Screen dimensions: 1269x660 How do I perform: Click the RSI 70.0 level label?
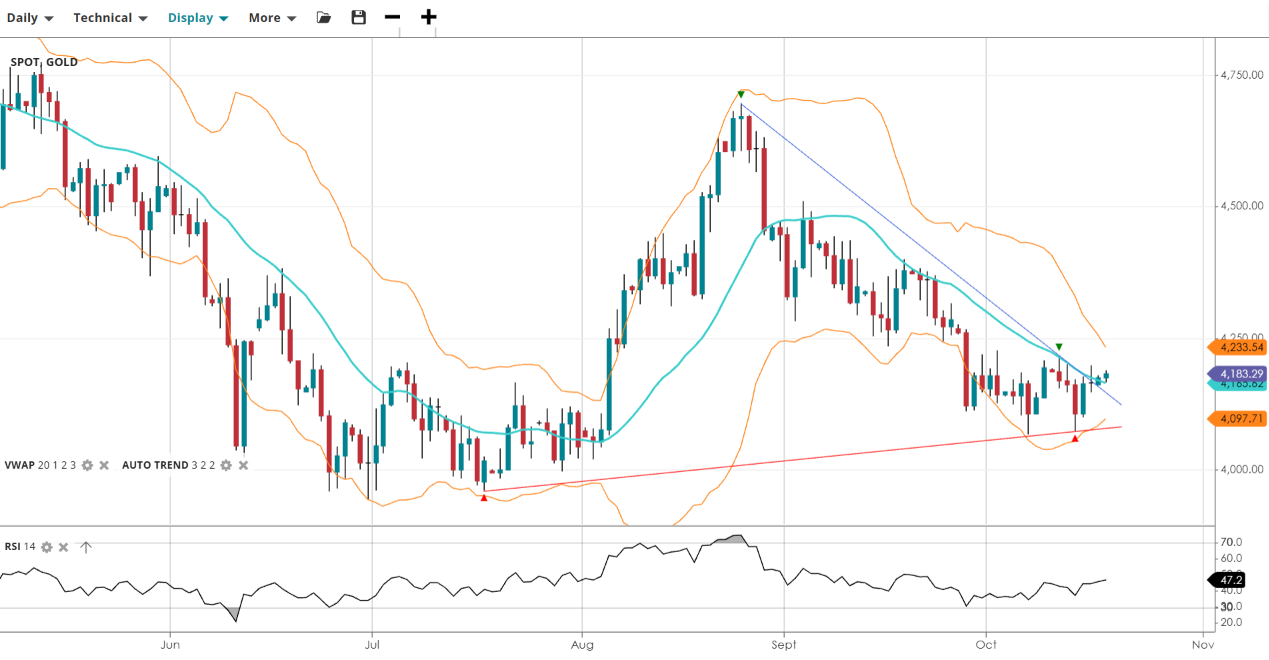1231,542
